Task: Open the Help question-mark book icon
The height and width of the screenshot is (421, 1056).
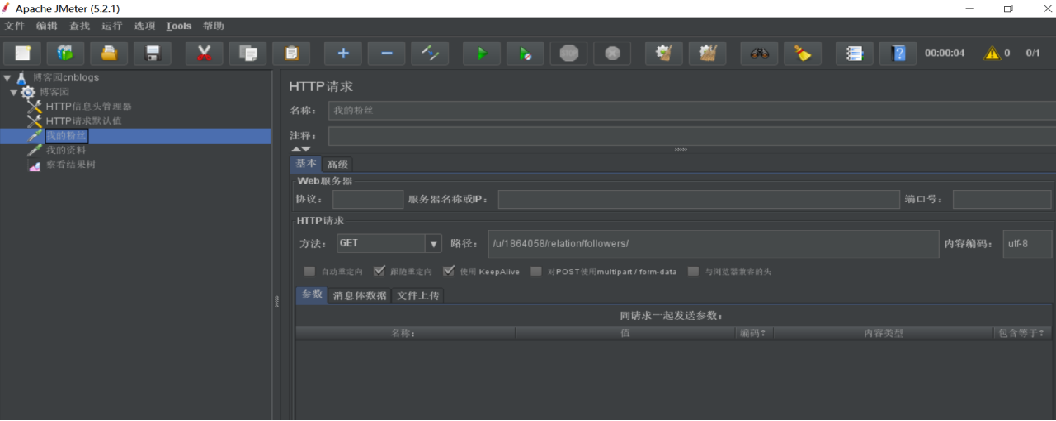Action: (x=898, y=53)
